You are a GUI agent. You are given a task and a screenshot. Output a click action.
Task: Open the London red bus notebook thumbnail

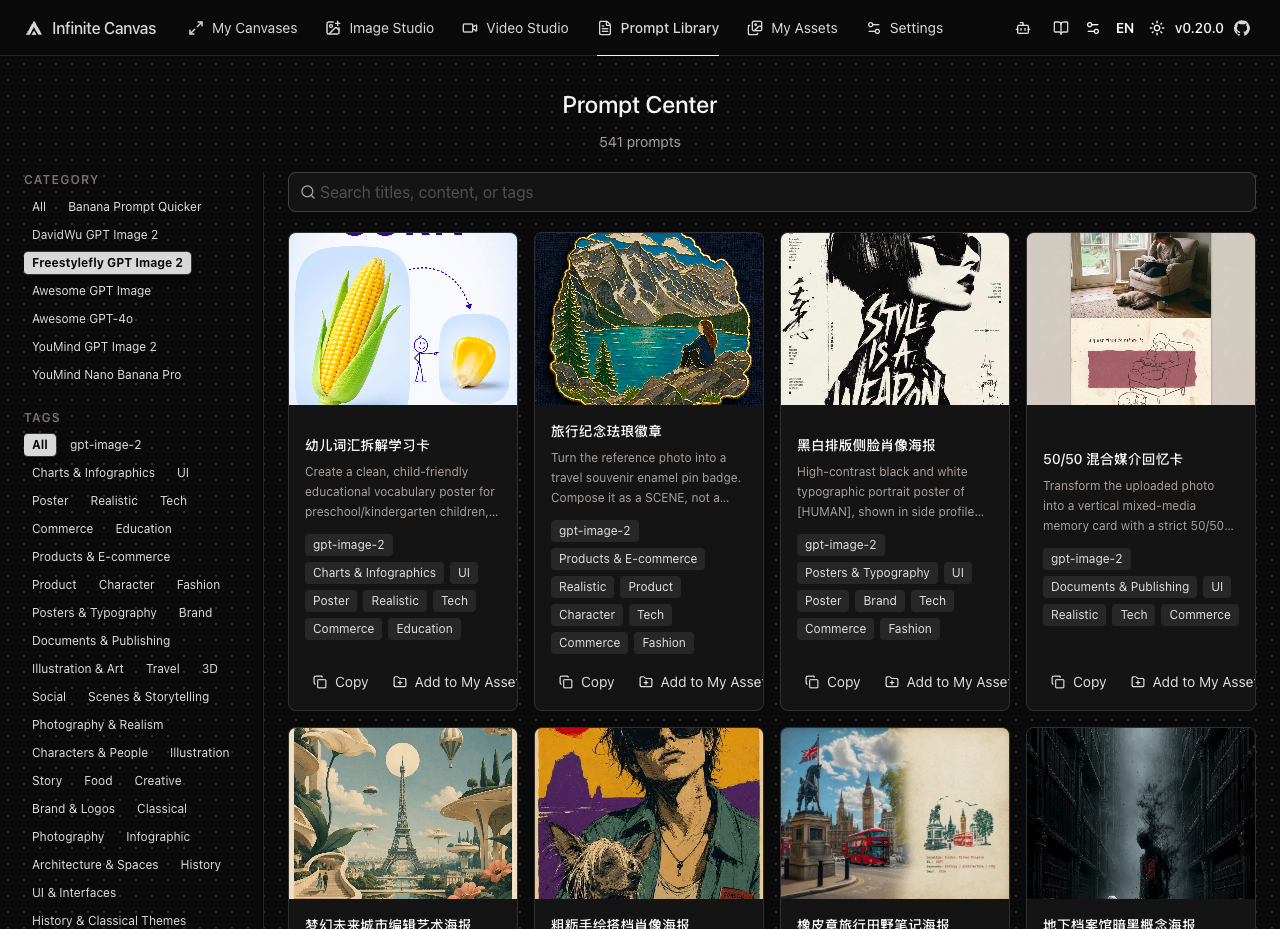pos(895,813)
